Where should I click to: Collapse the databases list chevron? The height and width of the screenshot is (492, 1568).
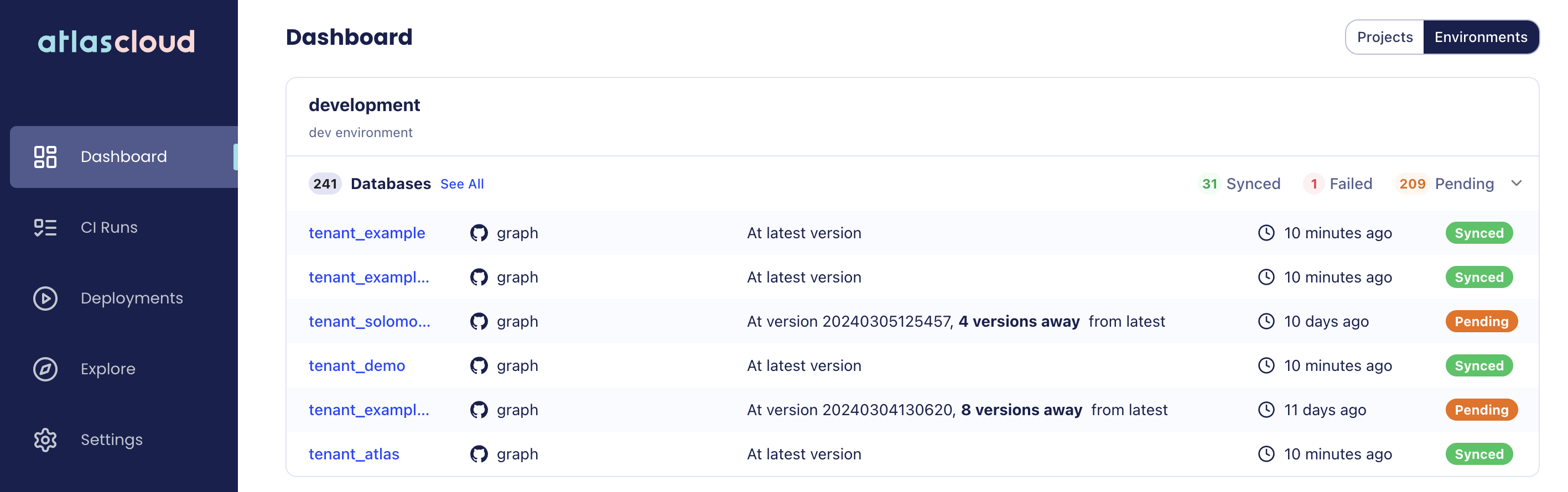coord(1516,184)
